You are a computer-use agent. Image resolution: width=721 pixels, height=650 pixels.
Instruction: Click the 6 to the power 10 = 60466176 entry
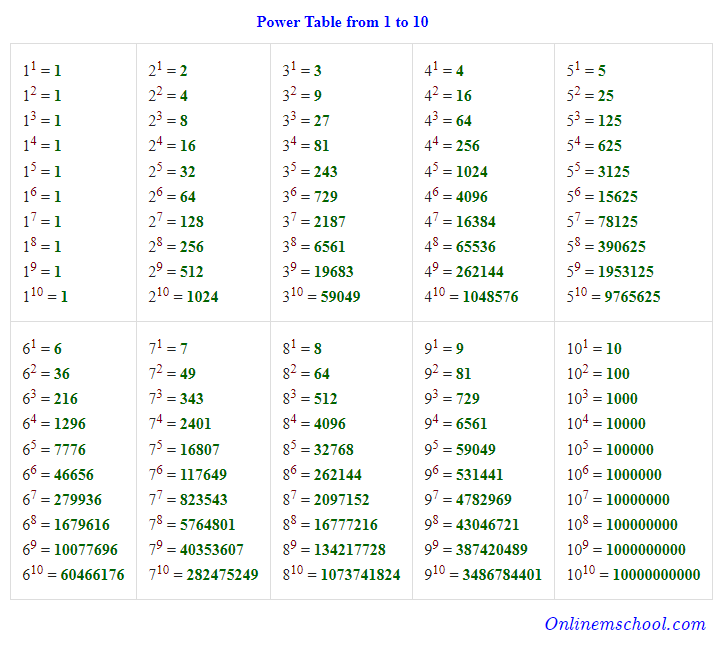pos(73,574)
